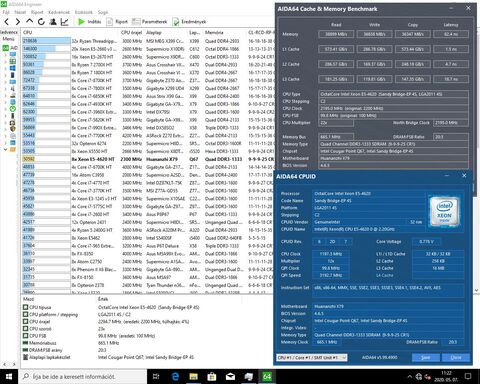The image size is (480, 384).
Task: Select the 4x Ryzen 5 2400G HT result row
Action: (148, 230)
